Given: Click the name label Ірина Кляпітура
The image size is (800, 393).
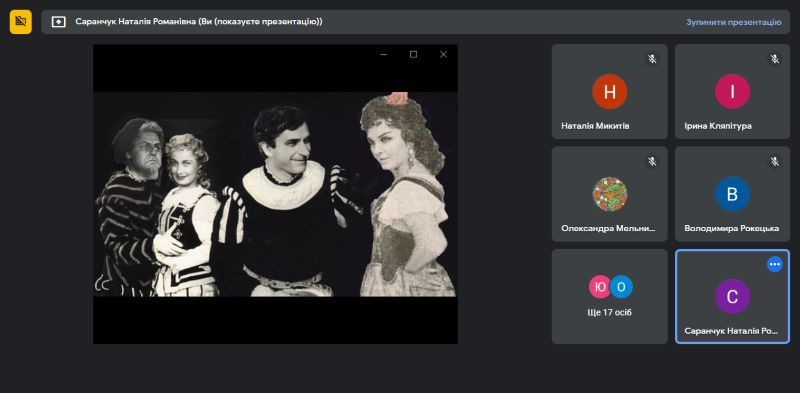Looking at the screenshot, I should pyautogui.click(x=718, y=126).
